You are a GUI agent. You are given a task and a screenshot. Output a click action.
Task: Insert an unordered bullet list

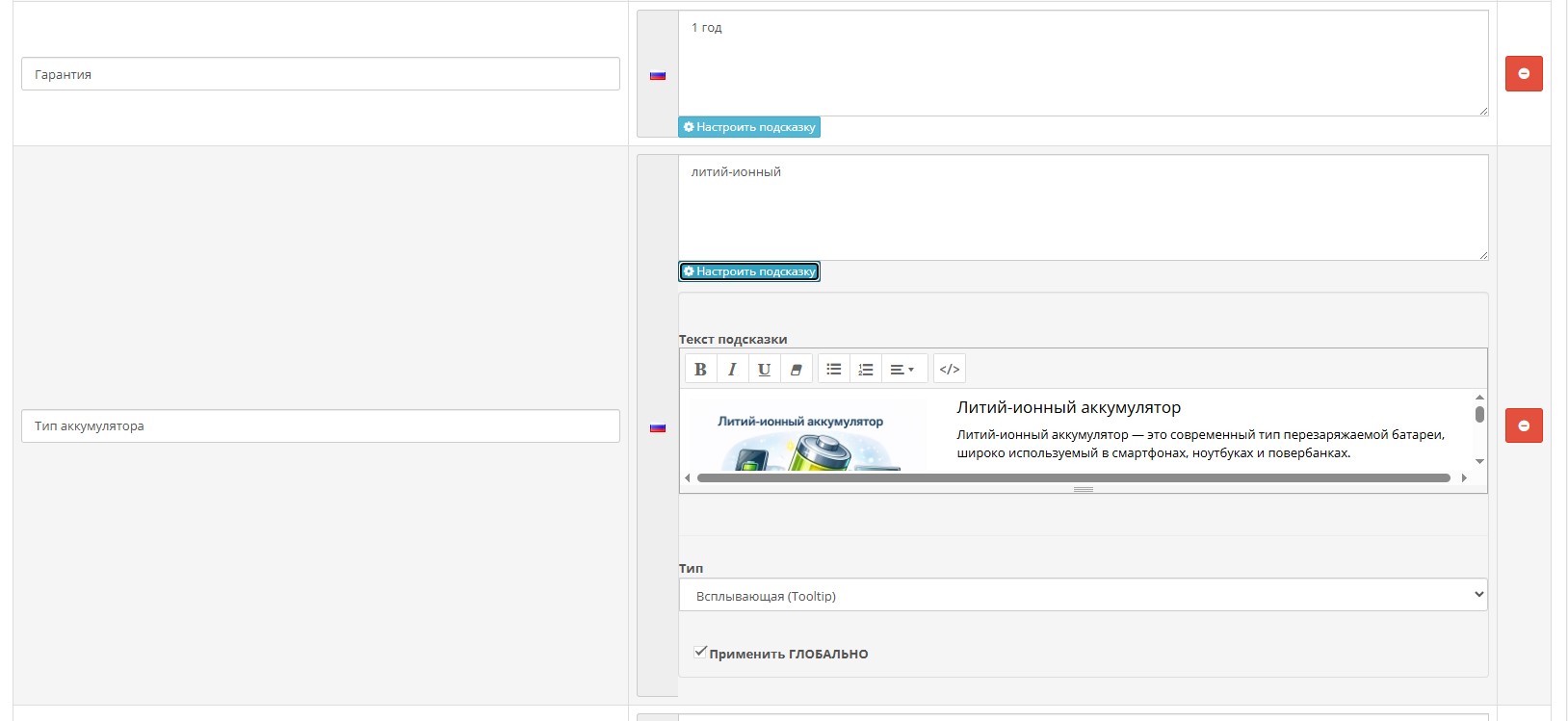tap(834, 369)
